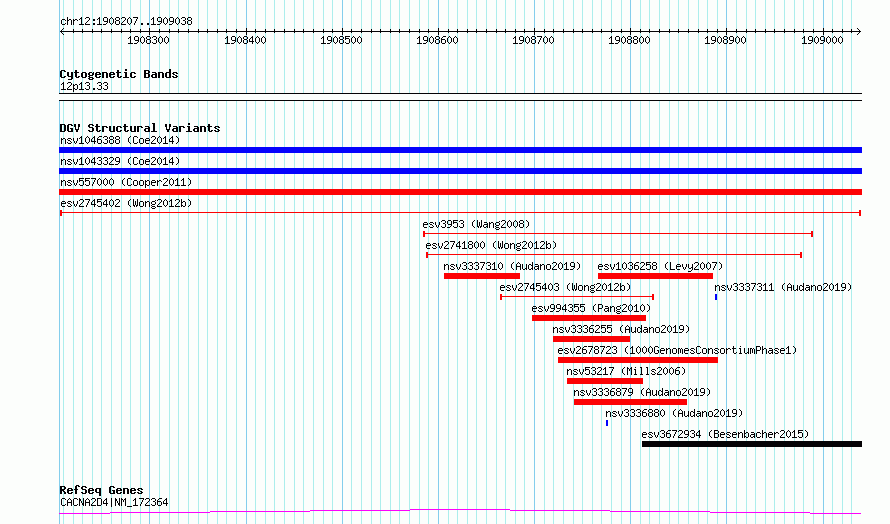
Task: Select the red bar under esv994355
Action: (x=589, y=318)
